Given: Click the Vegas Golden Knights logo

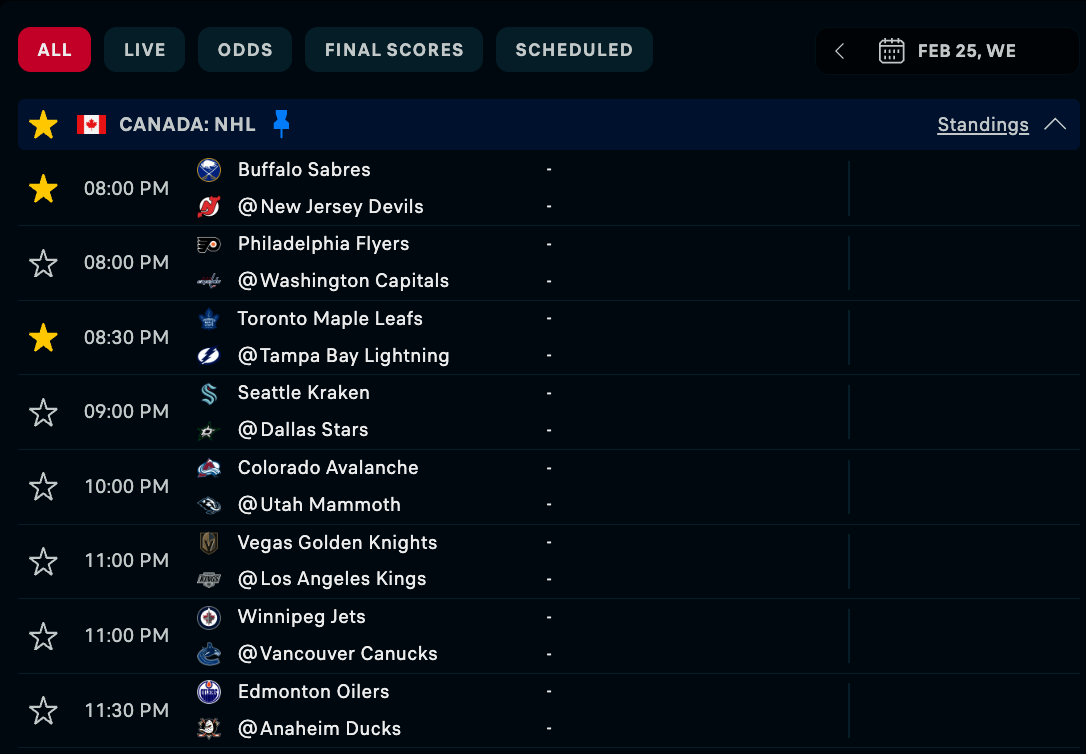Looking at the screenshot, I should (208, 543).
